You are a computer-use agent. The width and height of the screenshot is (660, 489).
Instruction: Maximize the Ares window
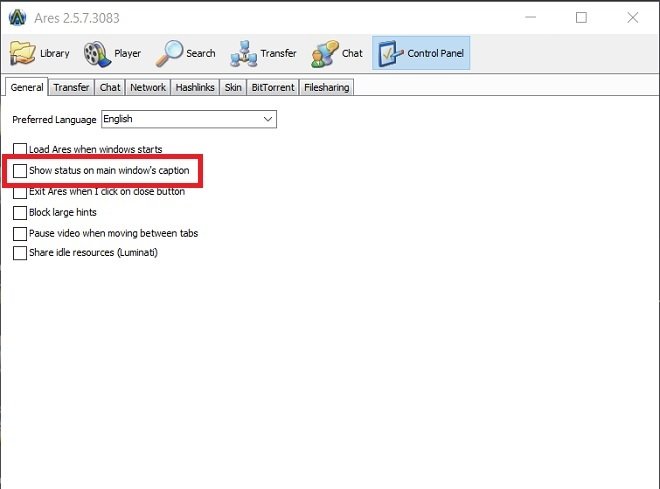click(x=581, y=17)
